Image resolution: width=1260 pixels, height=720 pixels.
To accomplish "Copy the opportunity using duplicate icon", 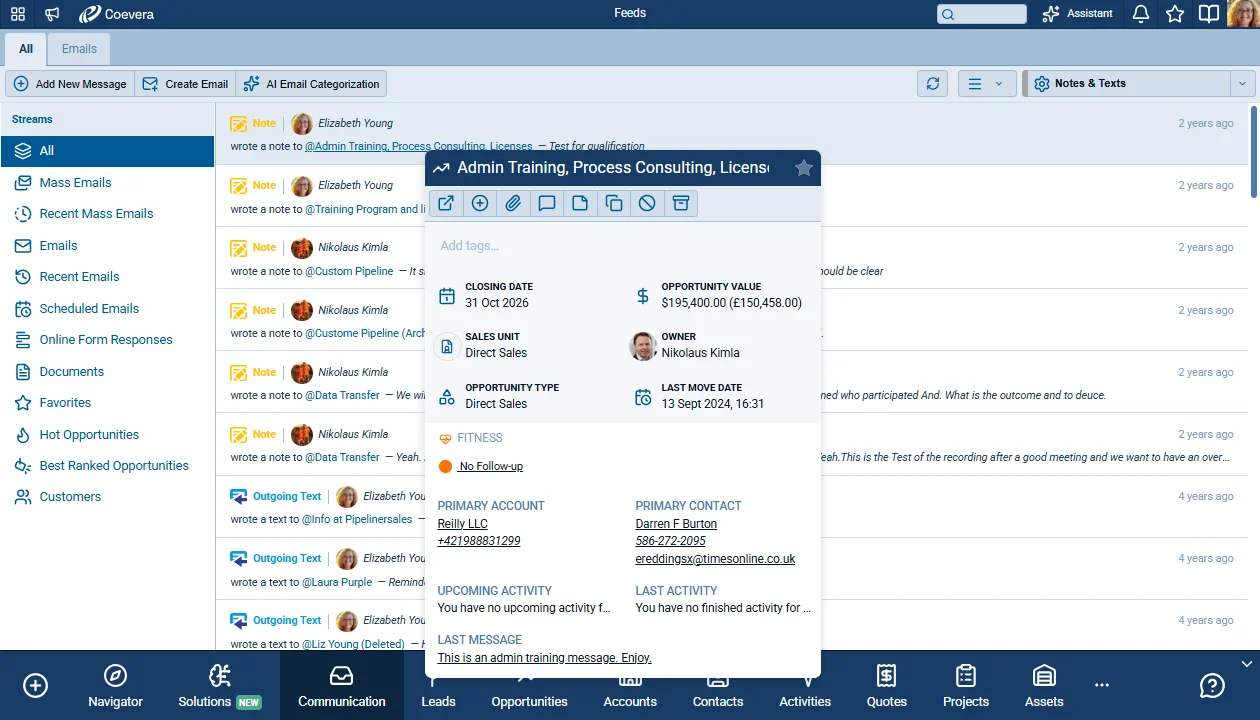I will click(614, 203).
